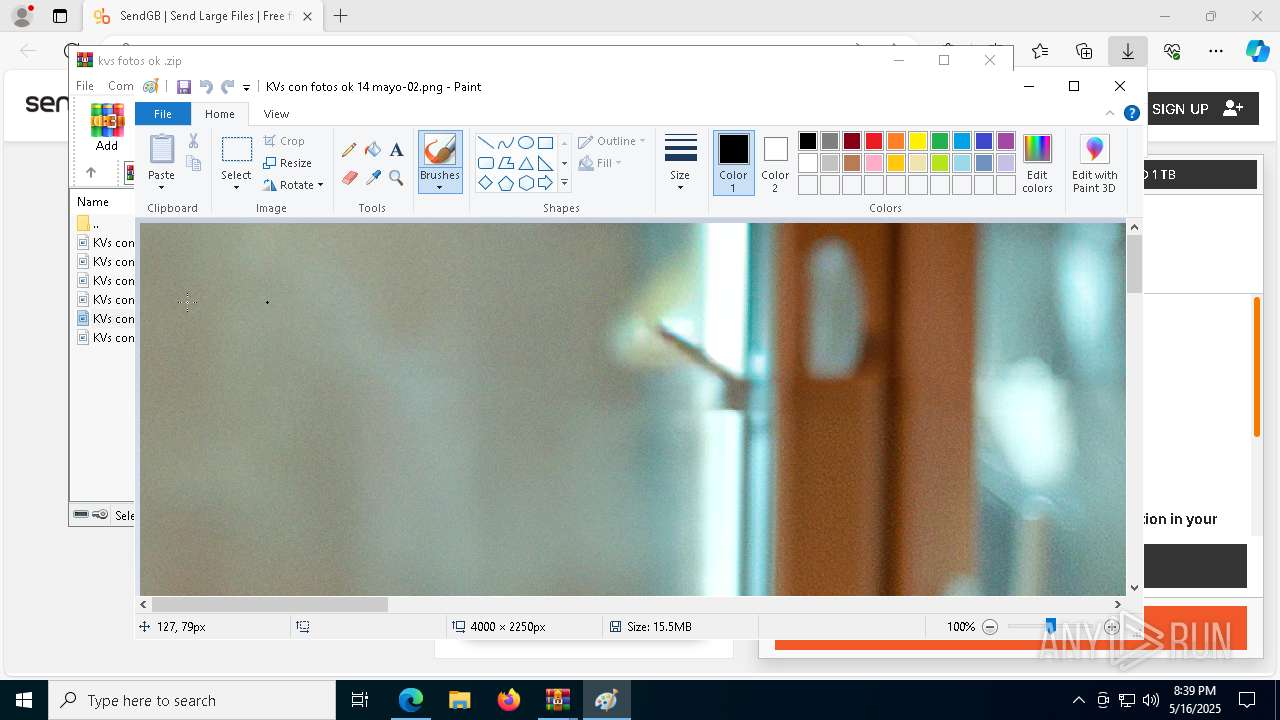Choose the Line shape
Viewport: 1280px width, 720px height.
[485, 142]
